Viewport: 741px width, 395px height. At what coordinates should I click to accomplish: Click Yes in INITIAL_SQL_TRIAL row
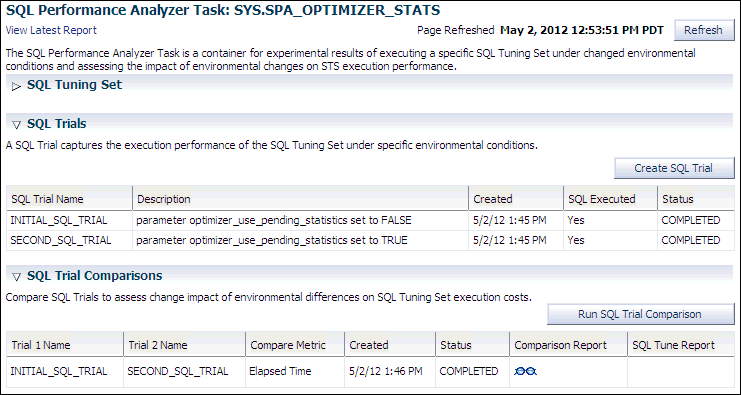576,221
